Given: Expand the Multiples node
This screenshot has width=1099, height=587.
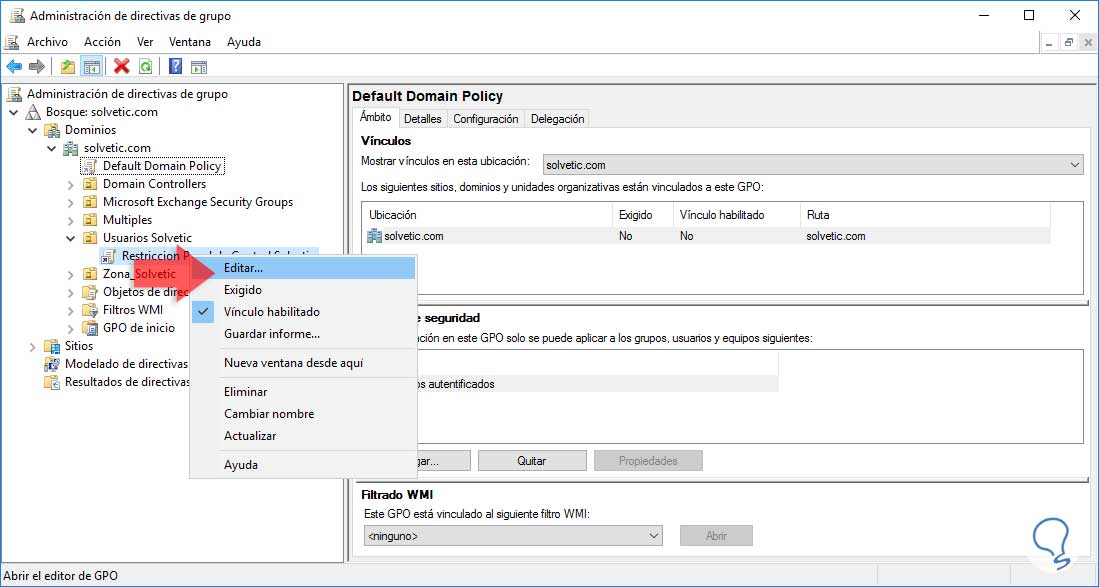Looking at the screenshot, I should coord(71,220).
